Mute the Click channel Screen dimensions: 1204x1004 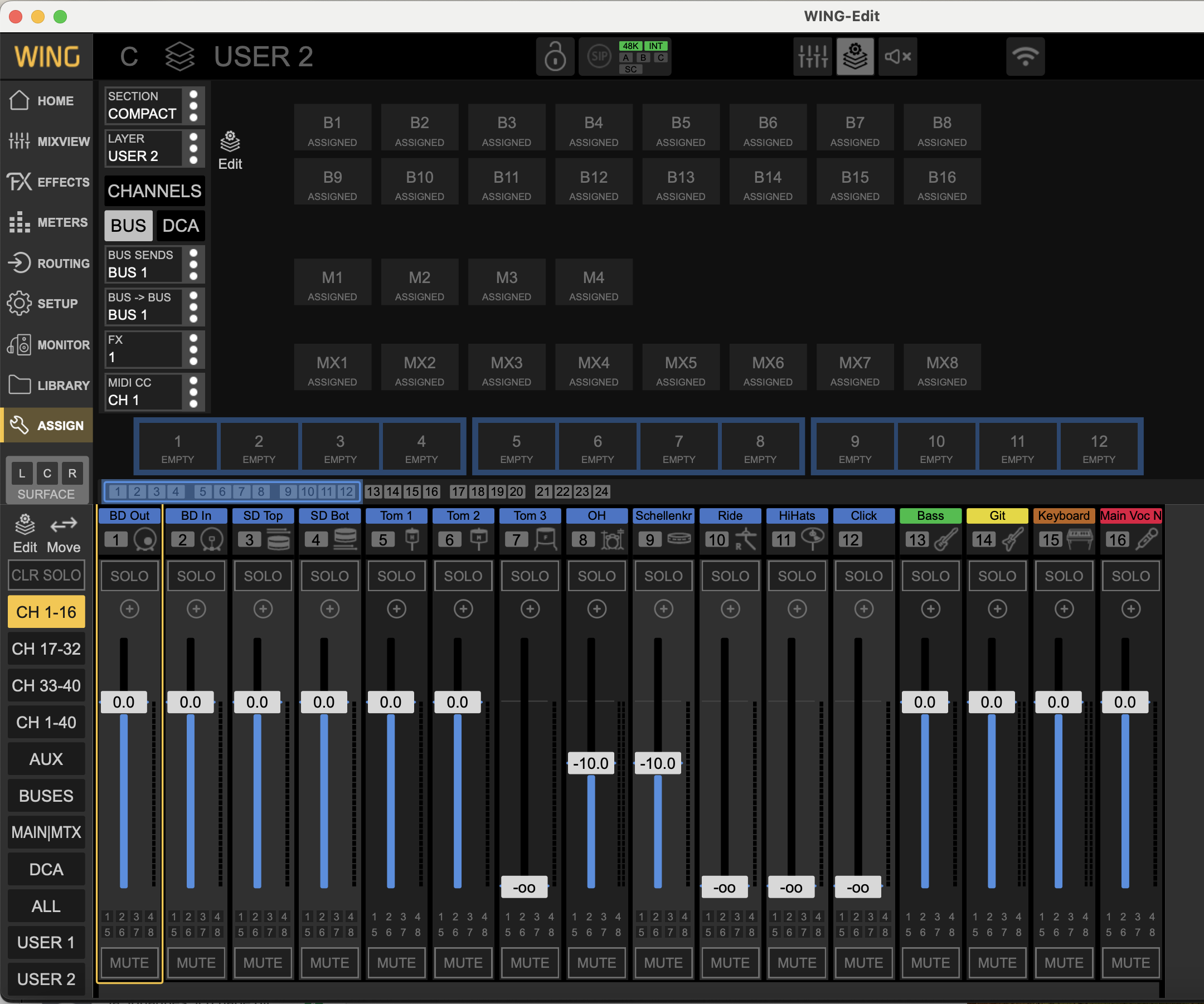point(863,962)
